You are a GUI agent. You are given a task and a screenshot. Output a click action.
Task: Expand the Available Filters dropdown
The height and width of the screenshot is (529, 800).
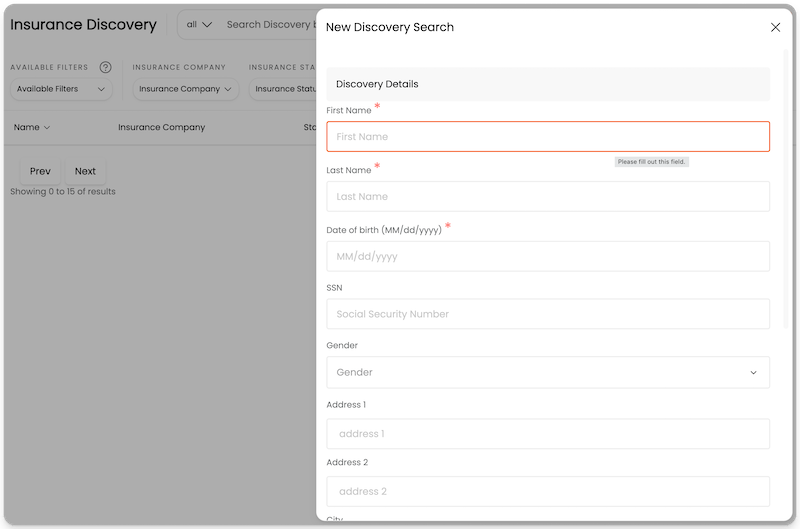click(61, 89)
